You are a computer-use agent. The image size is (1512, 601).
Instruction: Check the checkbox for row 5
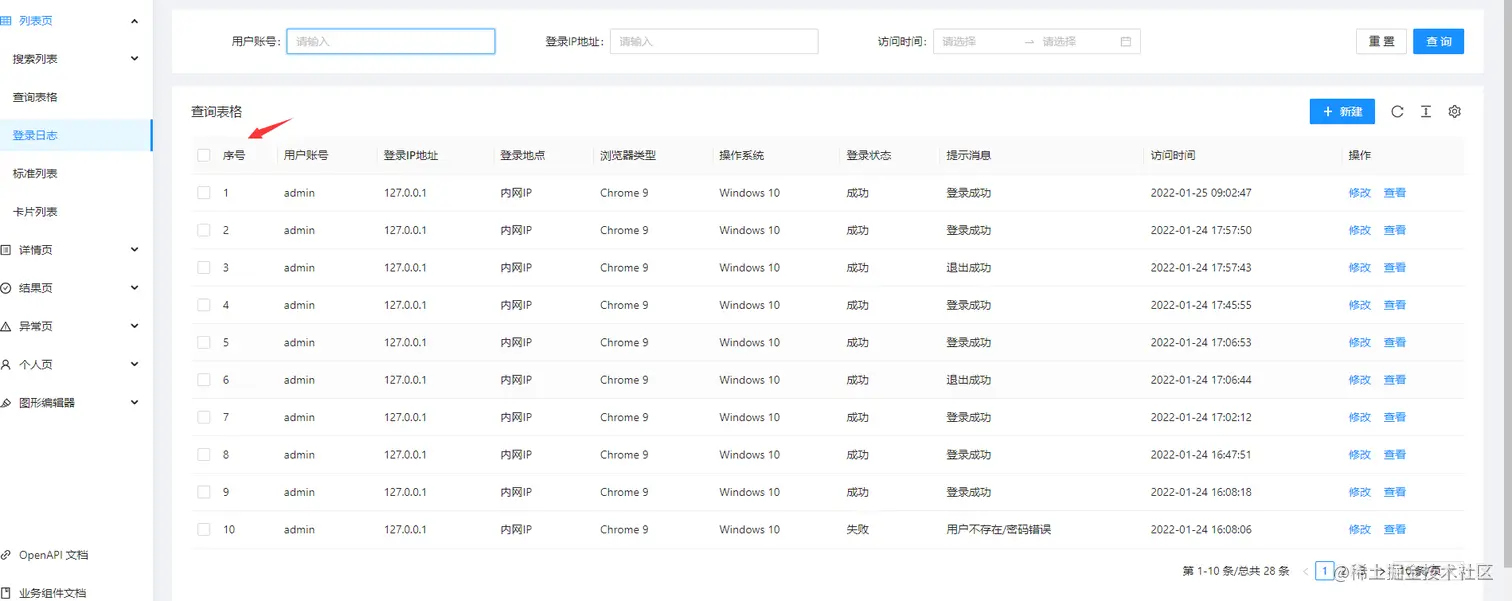point(204,342)
